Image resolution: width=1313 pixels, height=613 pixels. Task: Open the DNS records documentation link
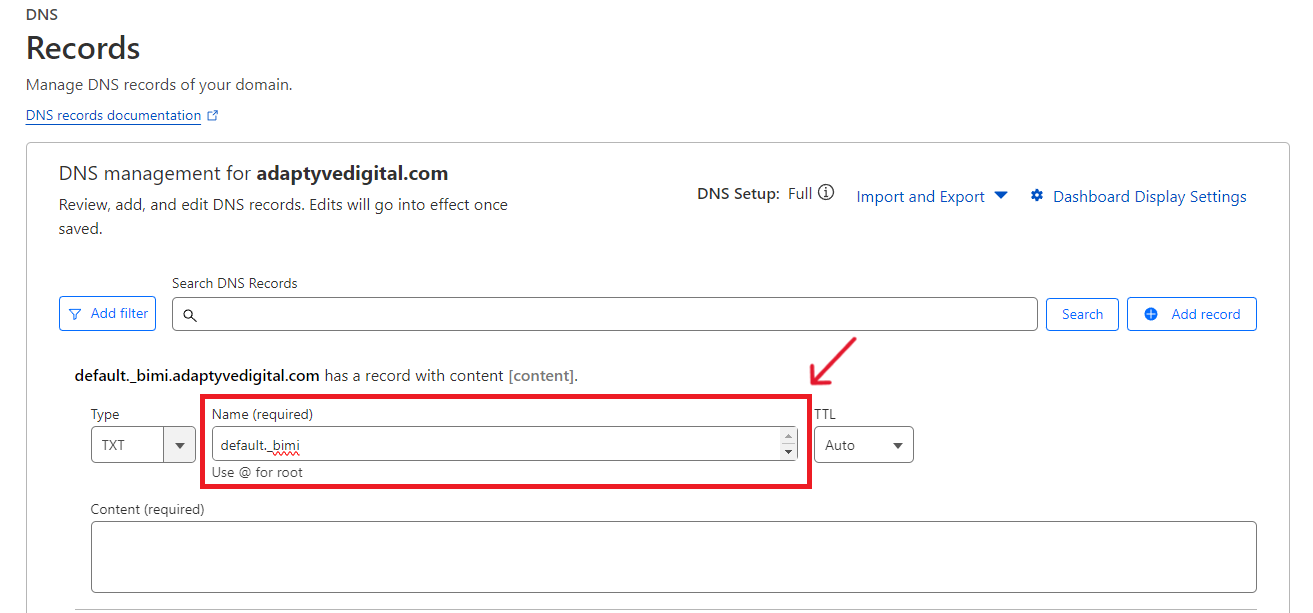[x=113, y=115]
